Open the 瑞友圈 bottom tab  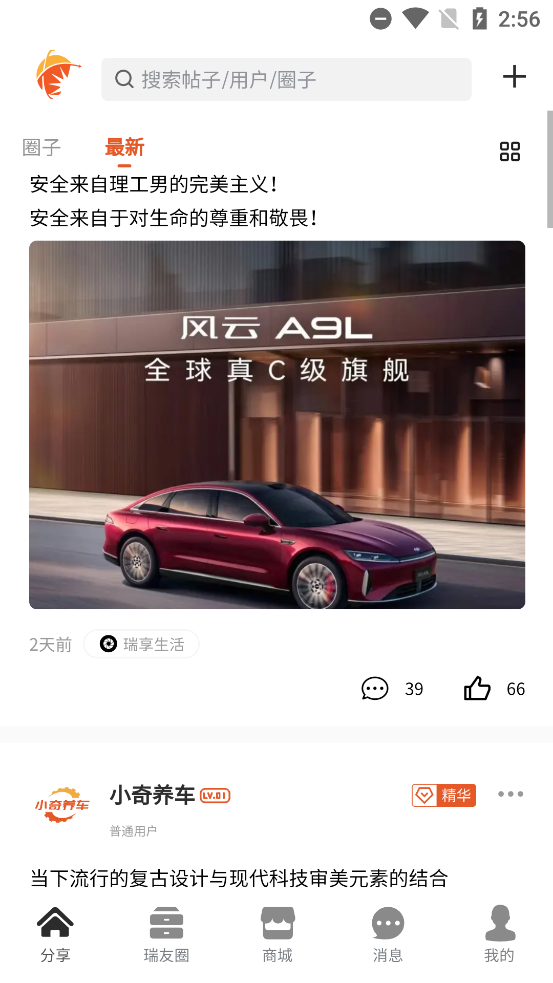(166, 934)
